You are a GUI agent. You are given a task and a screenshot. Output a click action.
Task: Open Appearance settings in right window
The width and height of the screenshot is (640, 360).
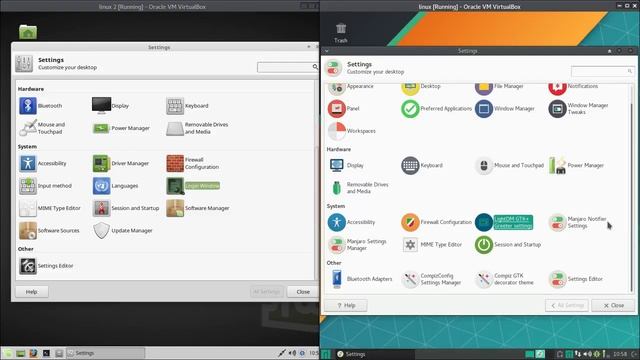click(x=351, y=87)
